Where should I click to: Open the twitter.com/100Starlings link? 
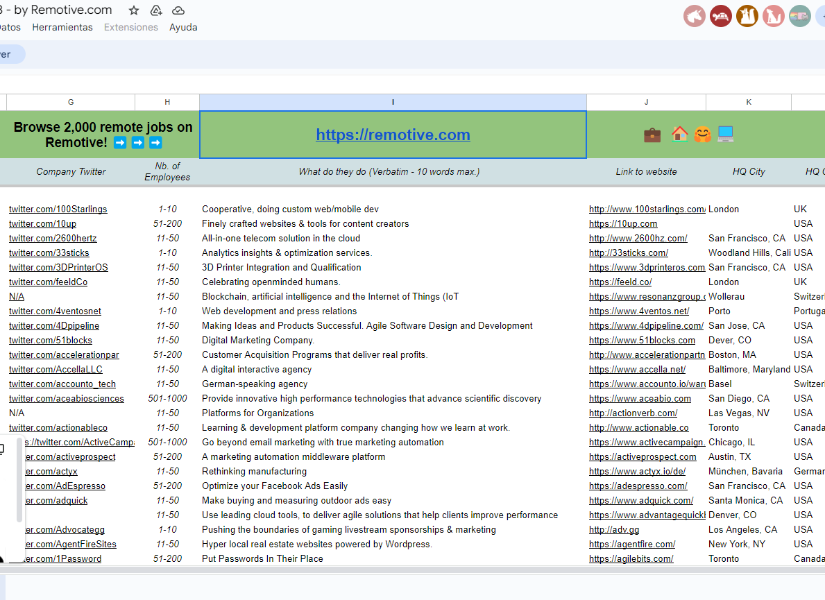58,209
